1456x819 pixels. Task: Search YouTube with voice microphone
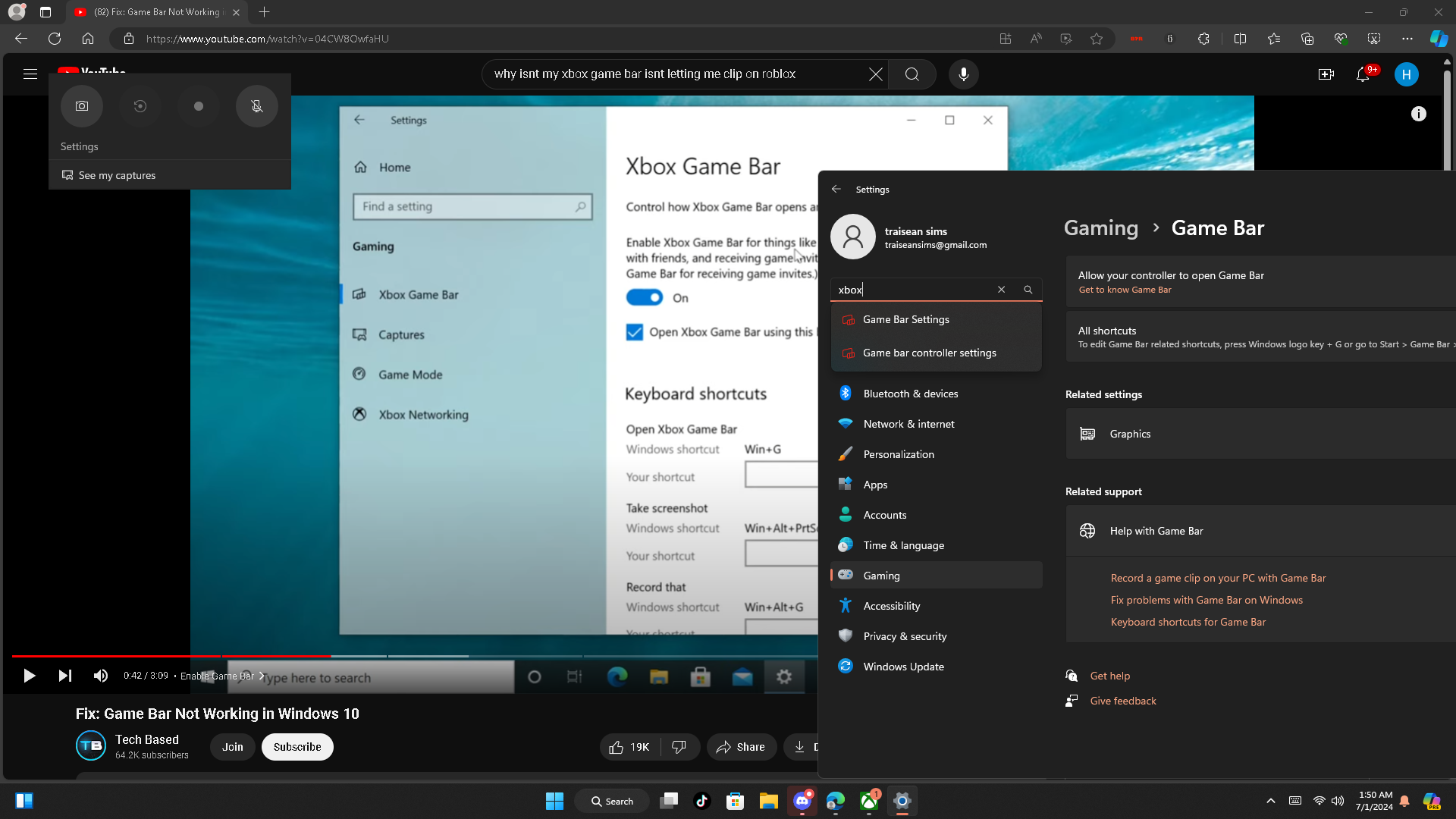click(x=964, y=74)
